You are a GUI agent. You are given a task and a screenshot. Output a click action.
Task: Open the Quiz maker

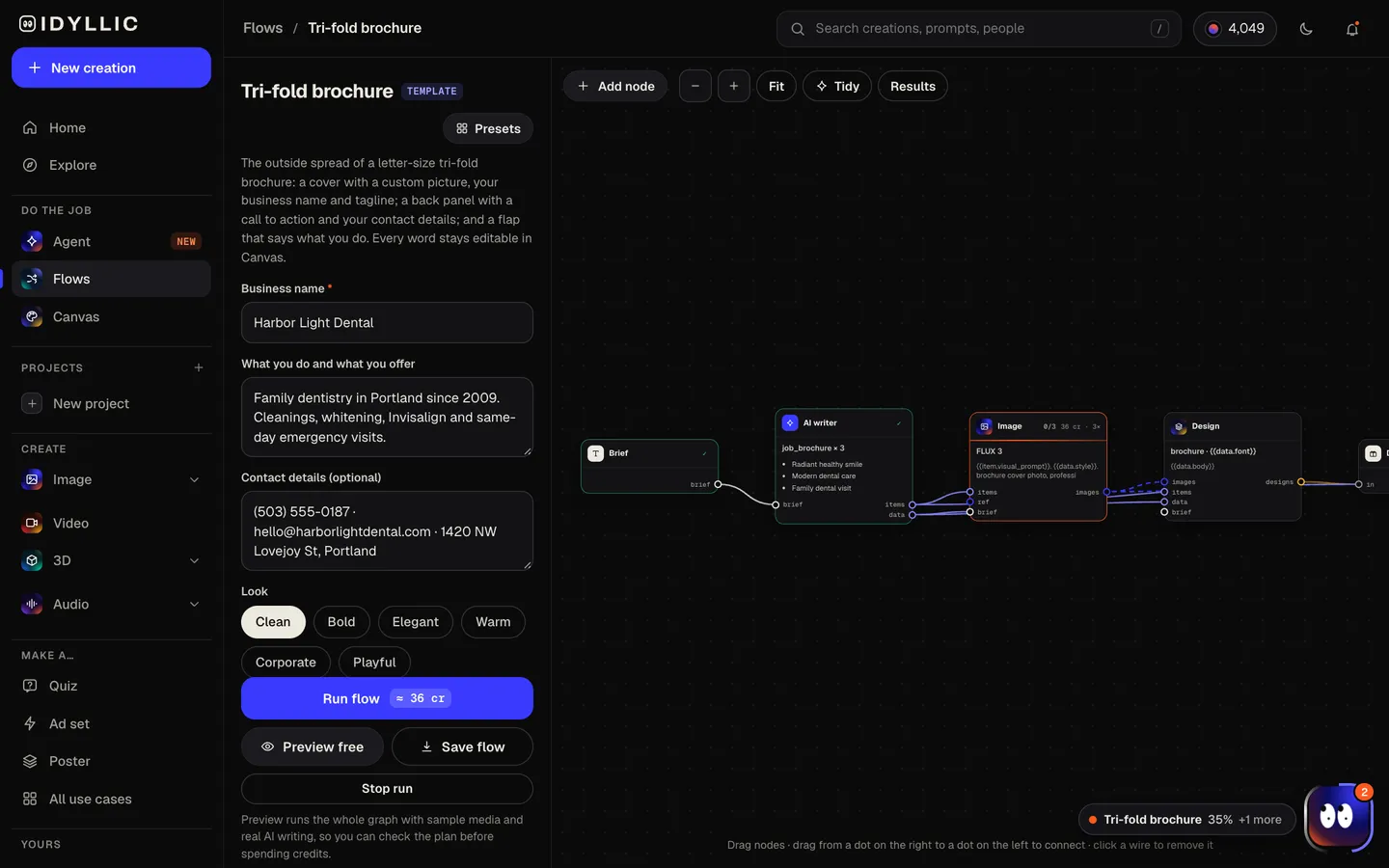click(x=111, y=686)
